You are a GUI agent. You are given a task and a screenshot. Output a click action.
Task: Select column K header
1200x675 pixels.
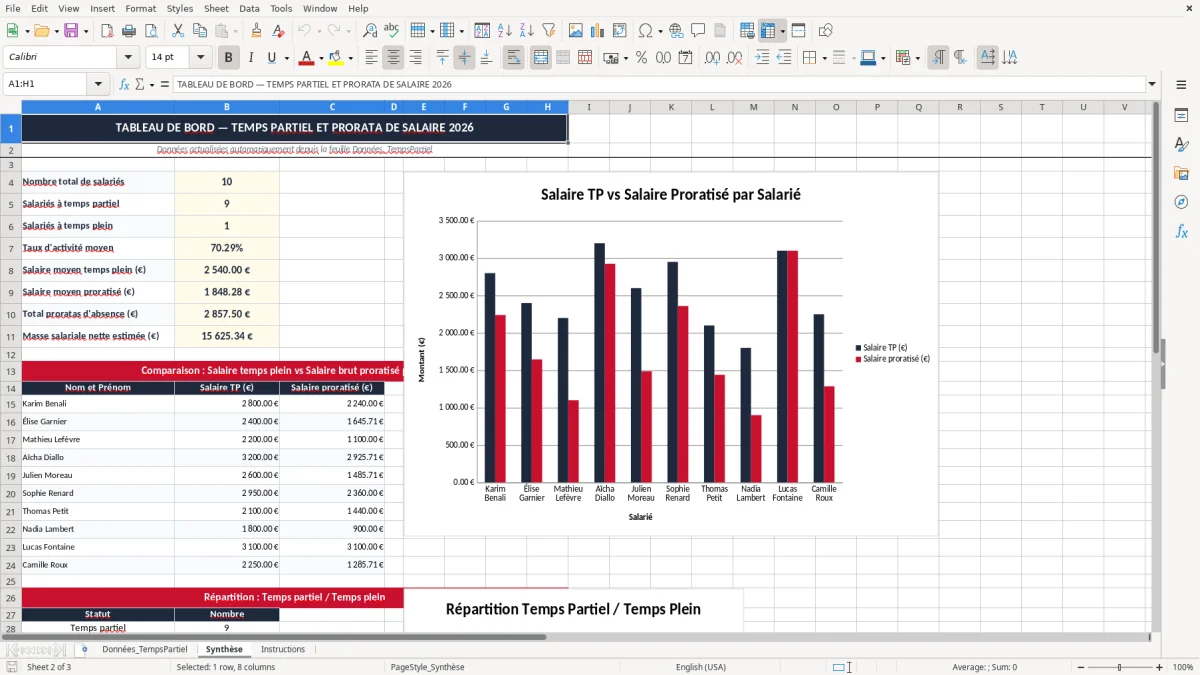pyautogui.click(x=671, y=107)
